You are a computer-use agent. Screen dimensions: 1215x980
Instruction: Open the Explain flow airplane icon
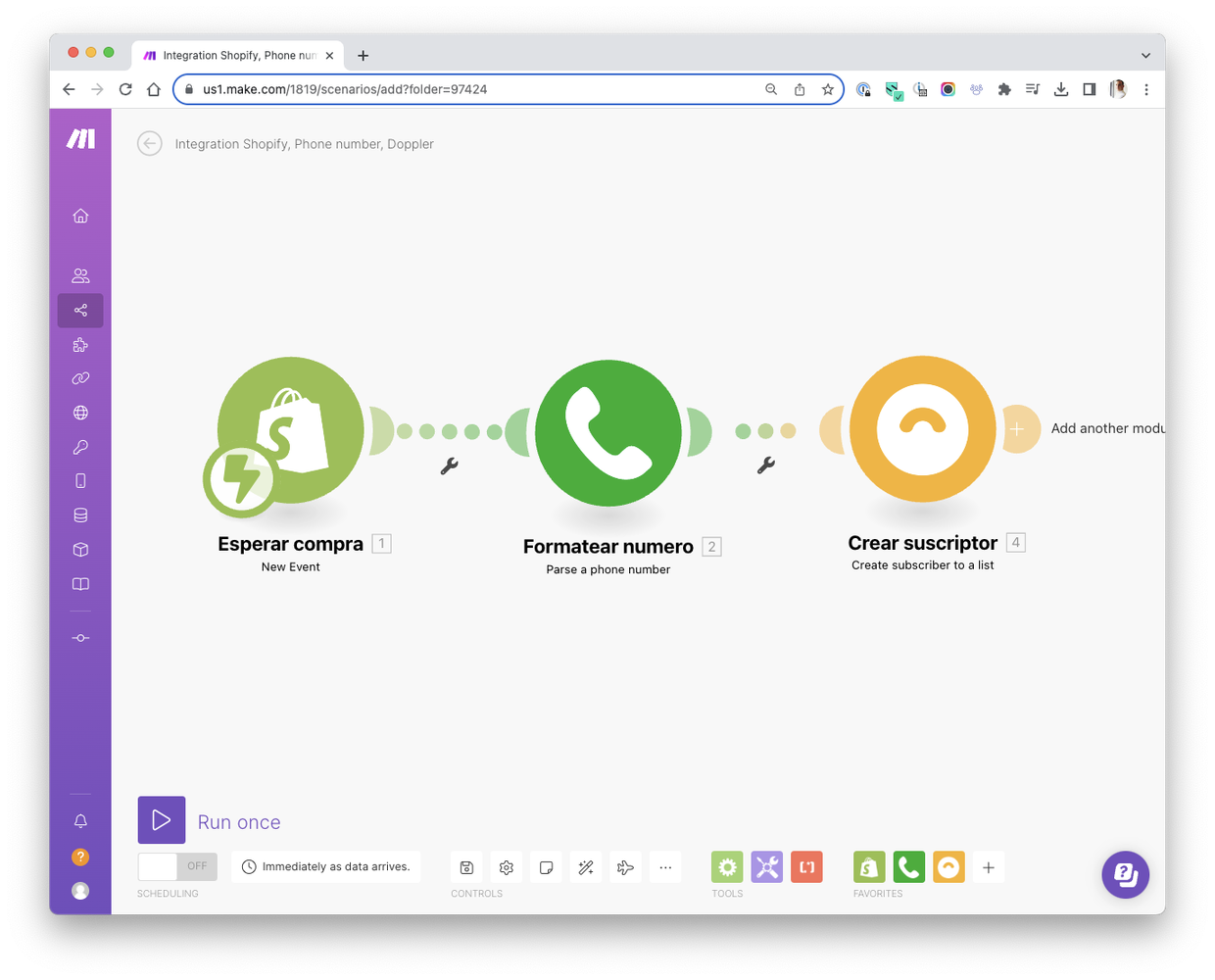[625, 867]
